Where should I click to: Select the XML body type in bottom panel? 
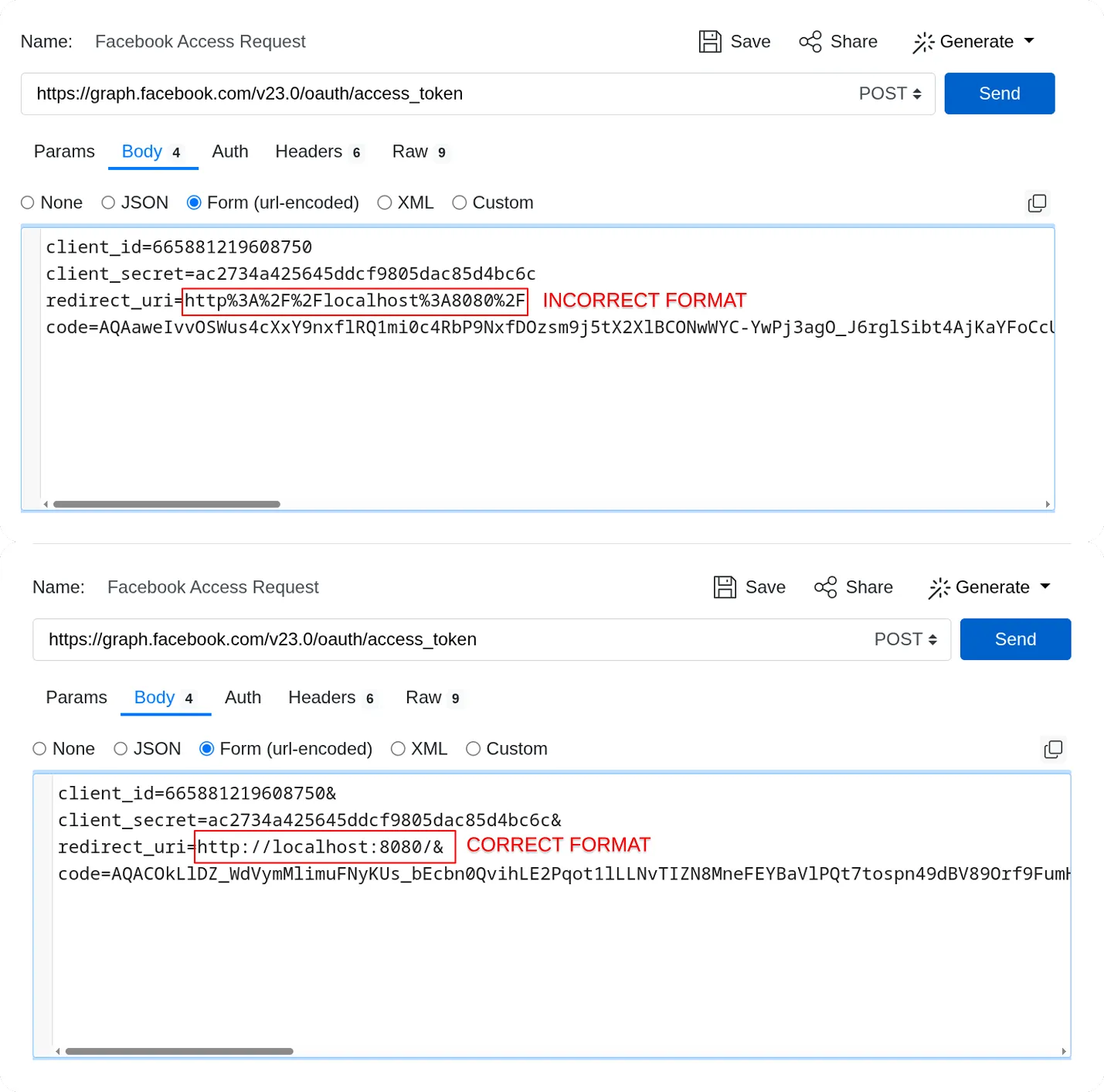click(x=398, y=749)
